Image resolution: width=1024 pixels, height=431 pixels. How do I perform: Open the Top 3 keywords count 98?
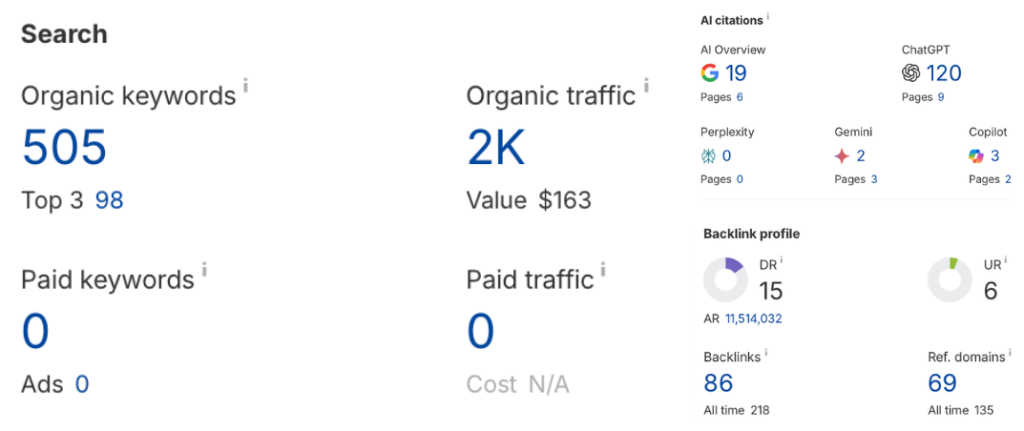(x=109, y=200)
